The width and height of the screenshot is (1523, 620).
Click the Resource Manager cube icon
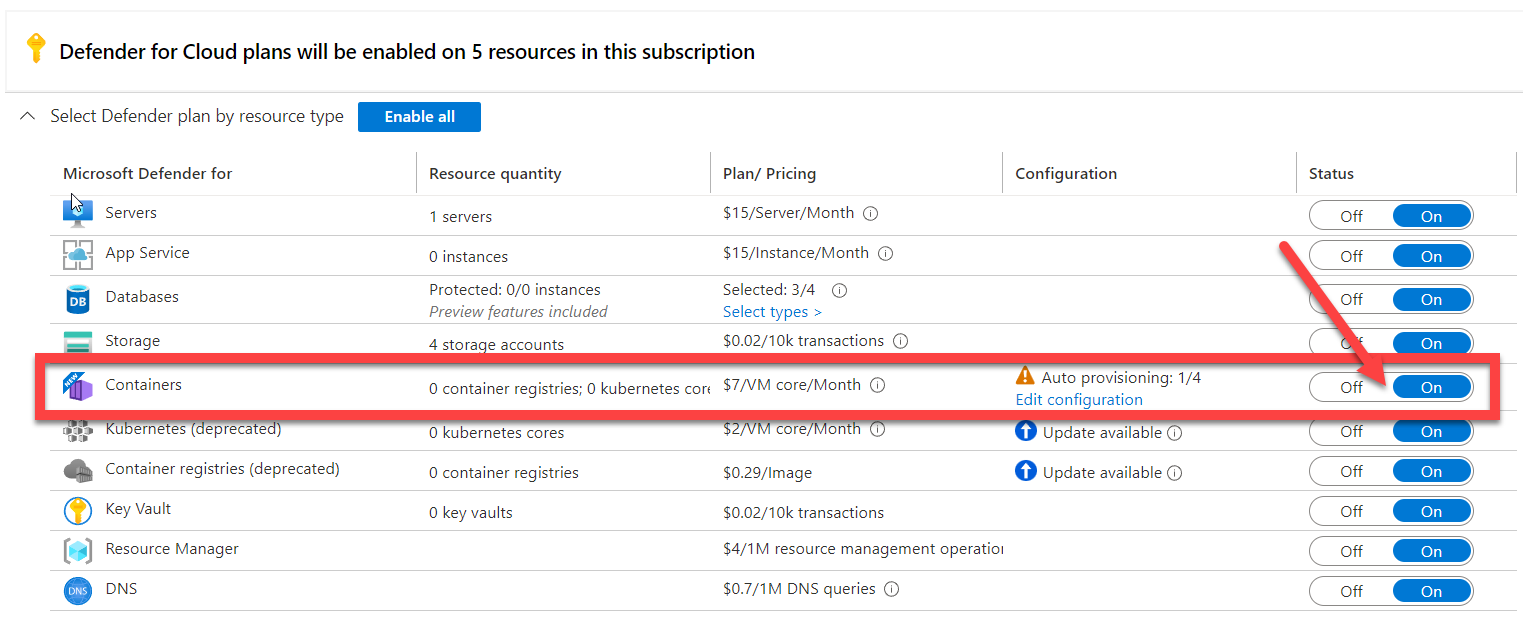tap(77, 551)
